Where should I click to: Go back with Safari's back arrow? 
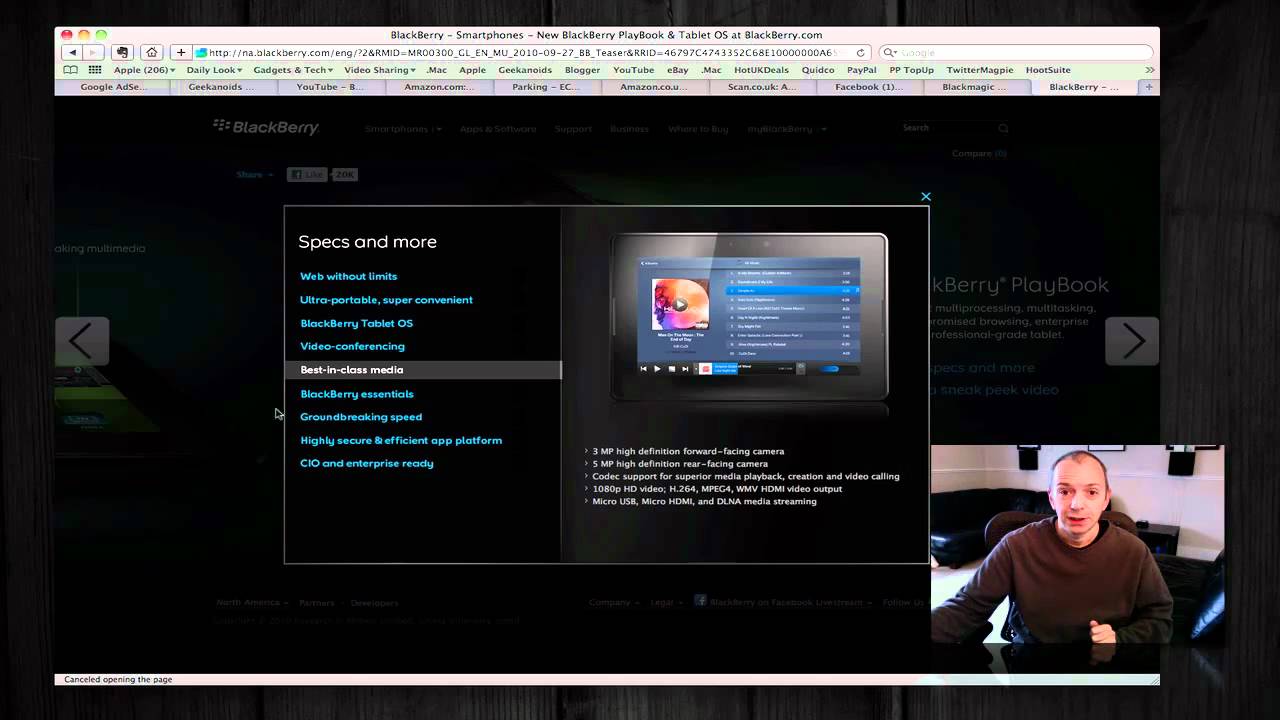click(72, 52)
